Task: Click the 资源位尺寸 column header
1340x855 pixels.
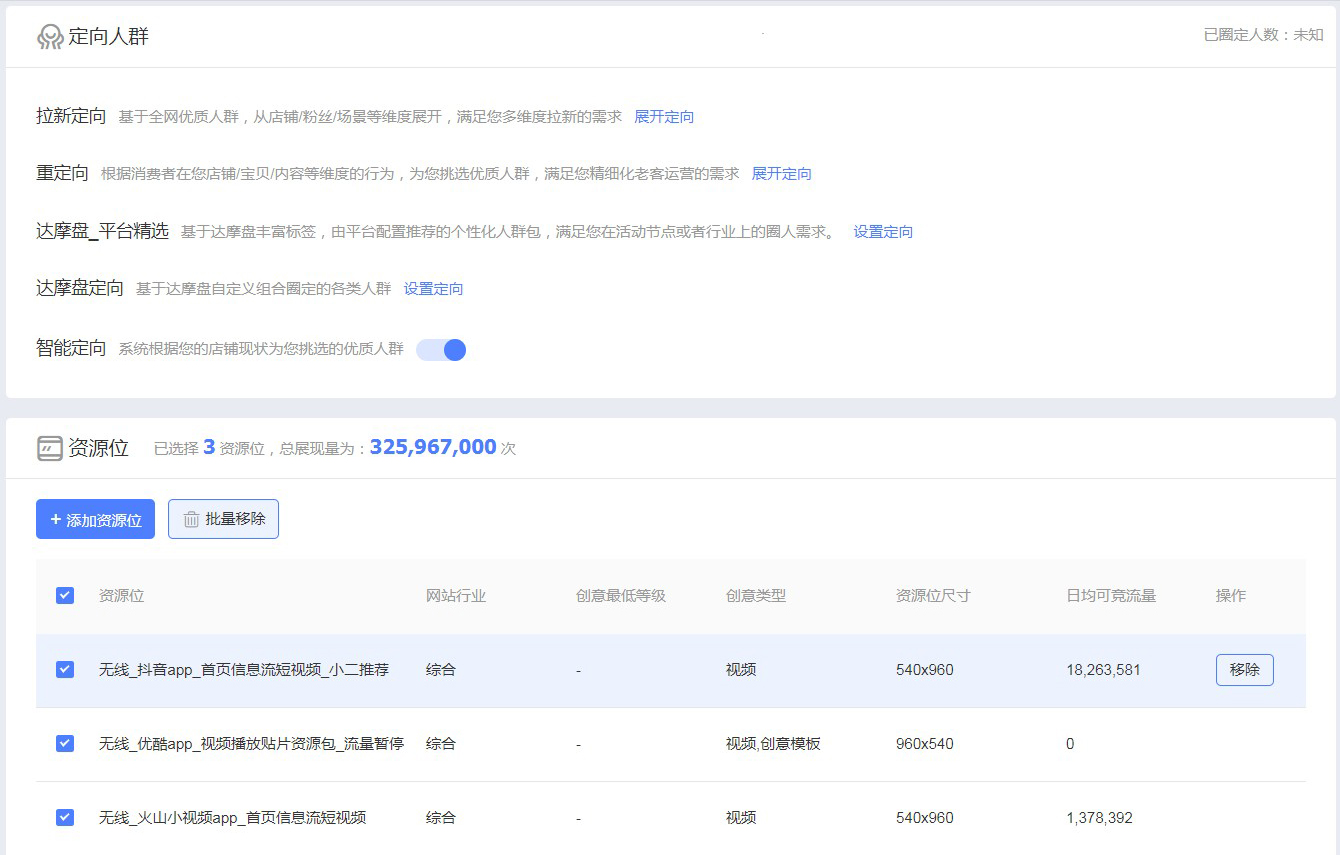Action: click(933, 595)
